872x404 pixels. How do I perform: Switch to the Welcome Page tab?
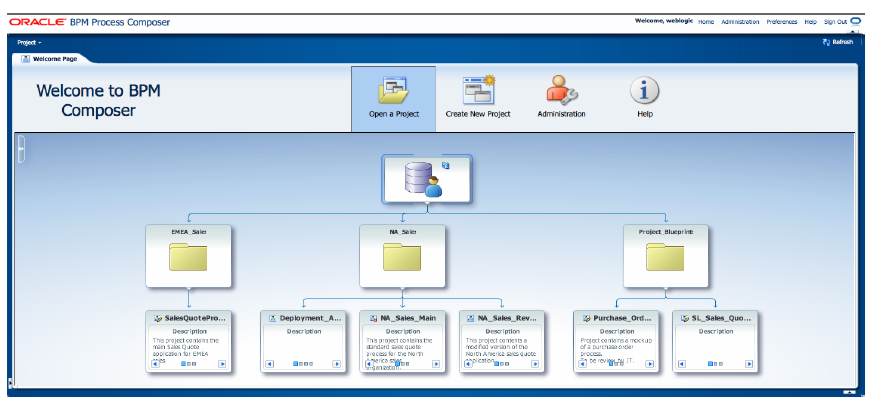(54, 58)
